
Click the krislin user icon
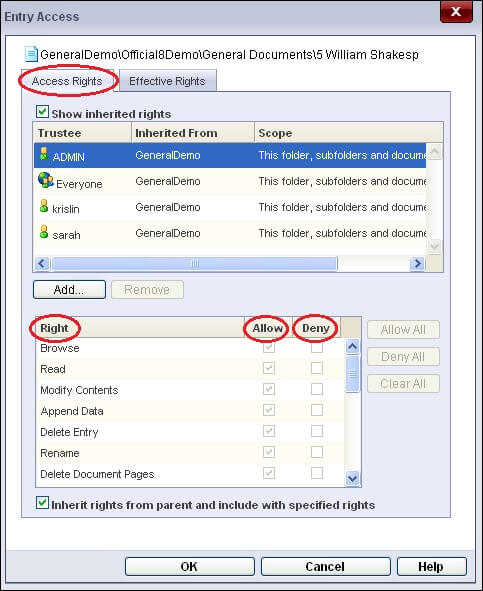point(44,206)
